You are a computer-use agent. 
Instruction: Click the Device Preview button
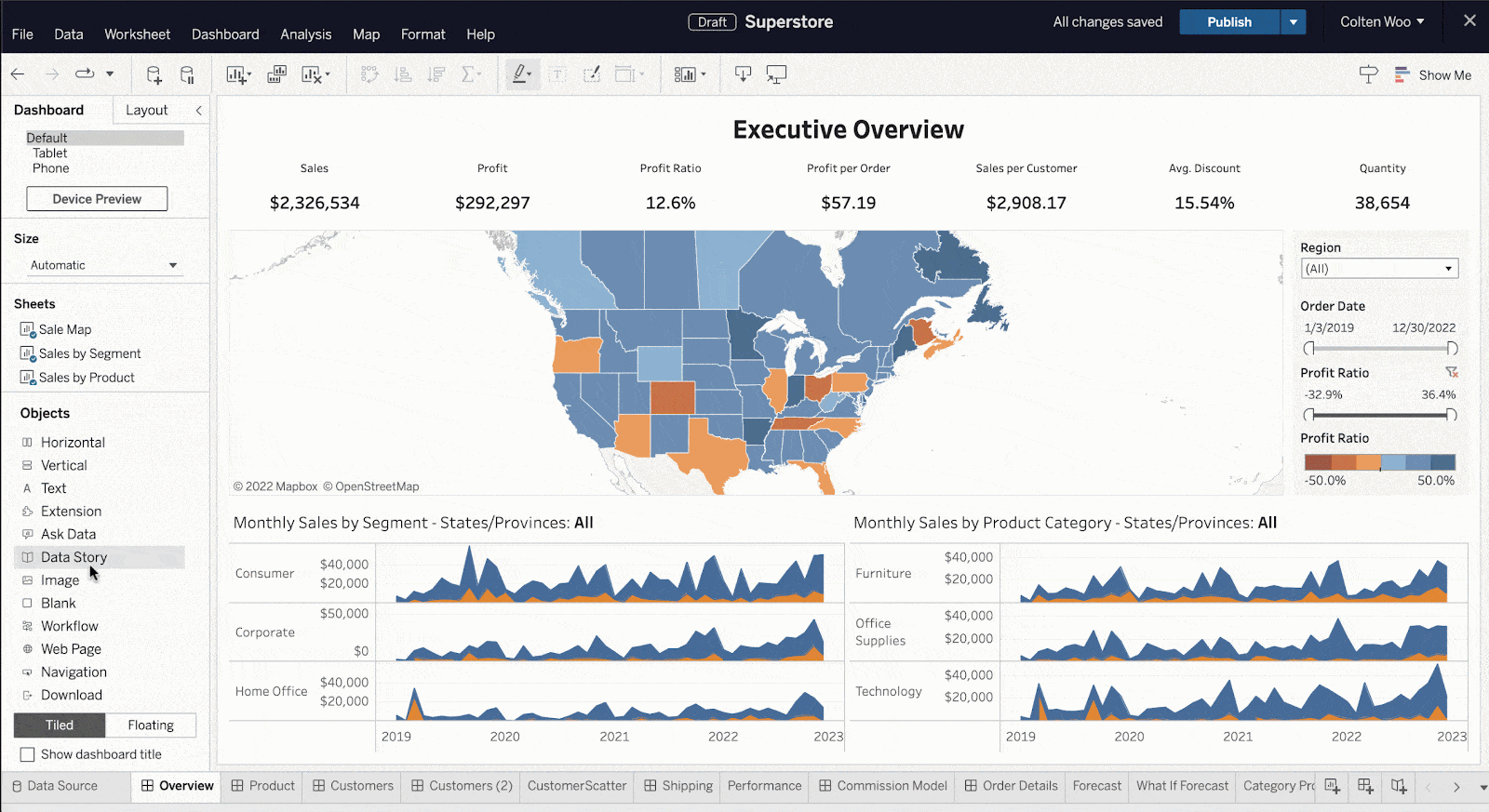pos(97,199)
